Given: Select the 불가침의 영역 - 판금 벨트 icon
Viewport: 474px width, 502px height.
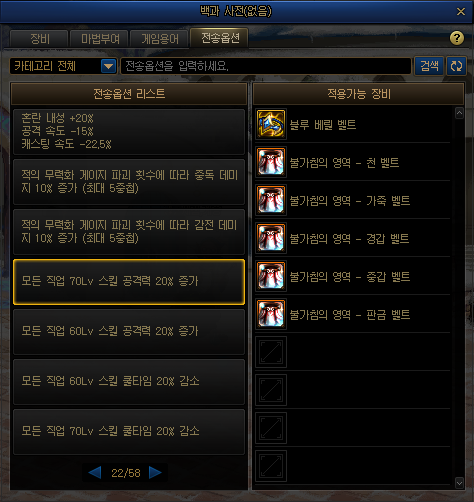Looking at the screenshot, I should 271,314.
